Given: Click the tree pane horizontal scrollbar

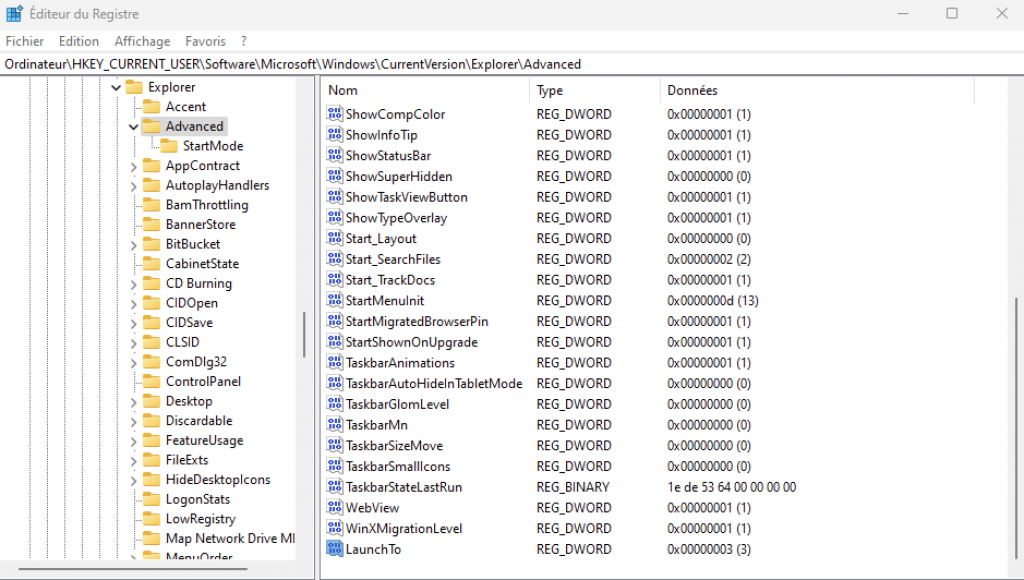Looking at the screenshot, I should coord(133,569).
